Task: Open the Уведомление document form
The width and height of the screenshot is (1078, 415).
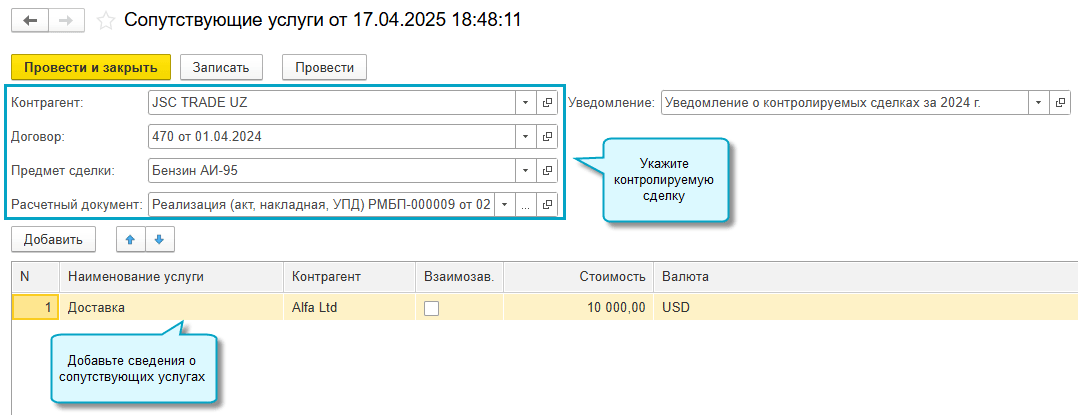Action: point(1060,102)
